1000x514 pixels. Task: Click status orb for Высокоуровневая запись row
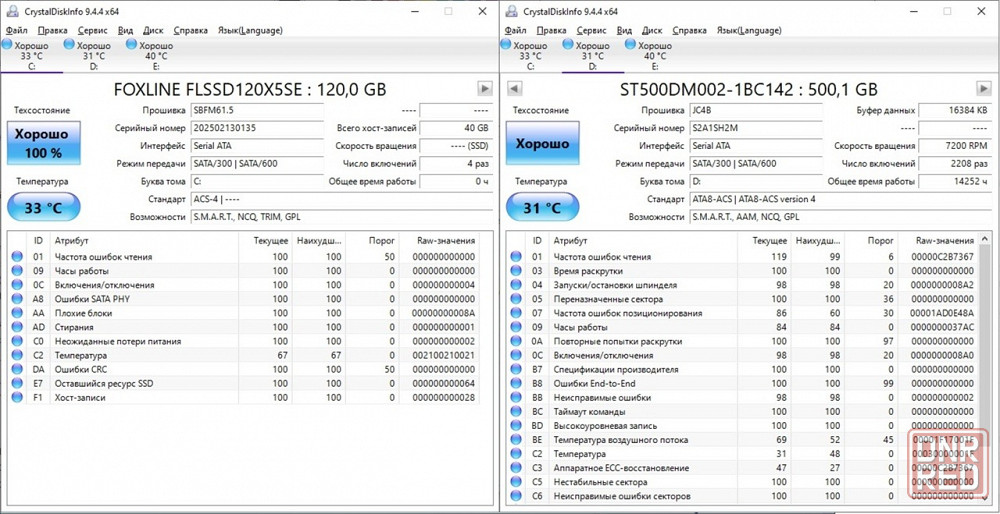click(x=516, y=425)
